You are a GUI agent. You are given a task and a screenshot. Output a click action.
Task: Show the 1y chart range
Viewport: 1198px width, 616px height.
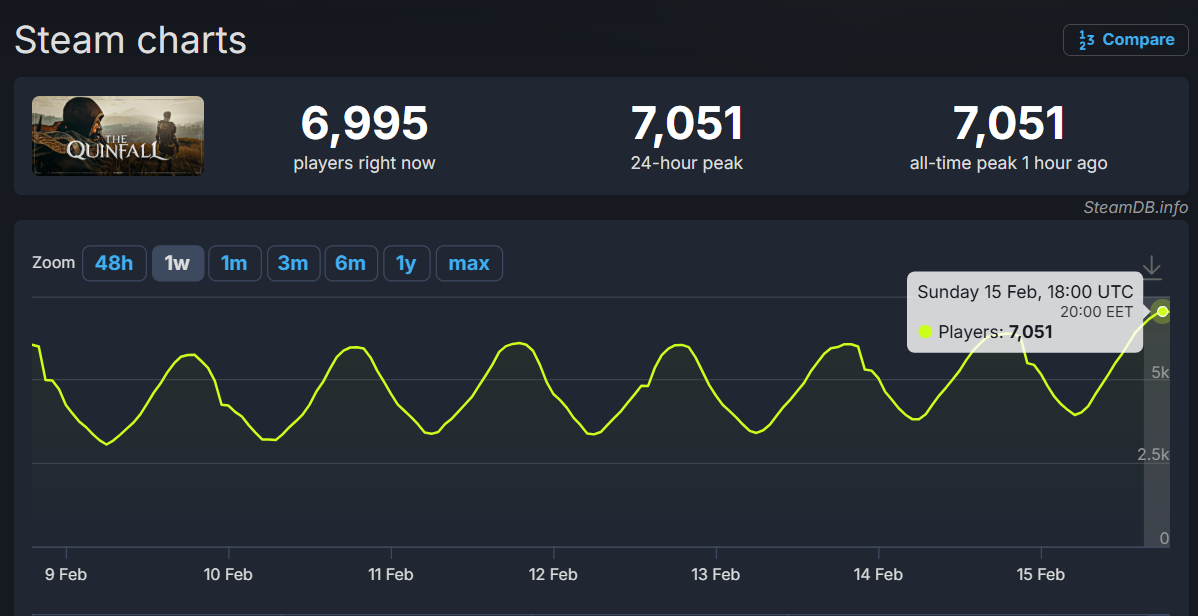point(406,264)
